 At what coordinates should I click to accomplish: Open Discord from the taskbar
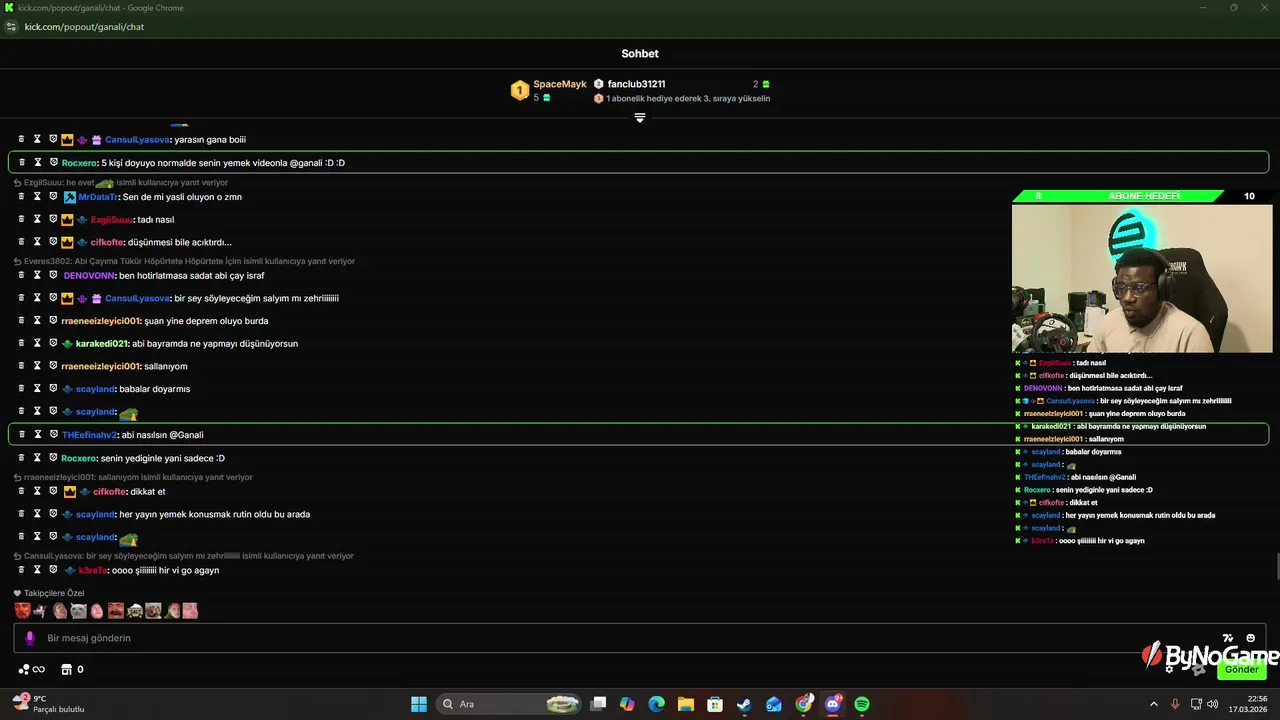tap(833, 704)
